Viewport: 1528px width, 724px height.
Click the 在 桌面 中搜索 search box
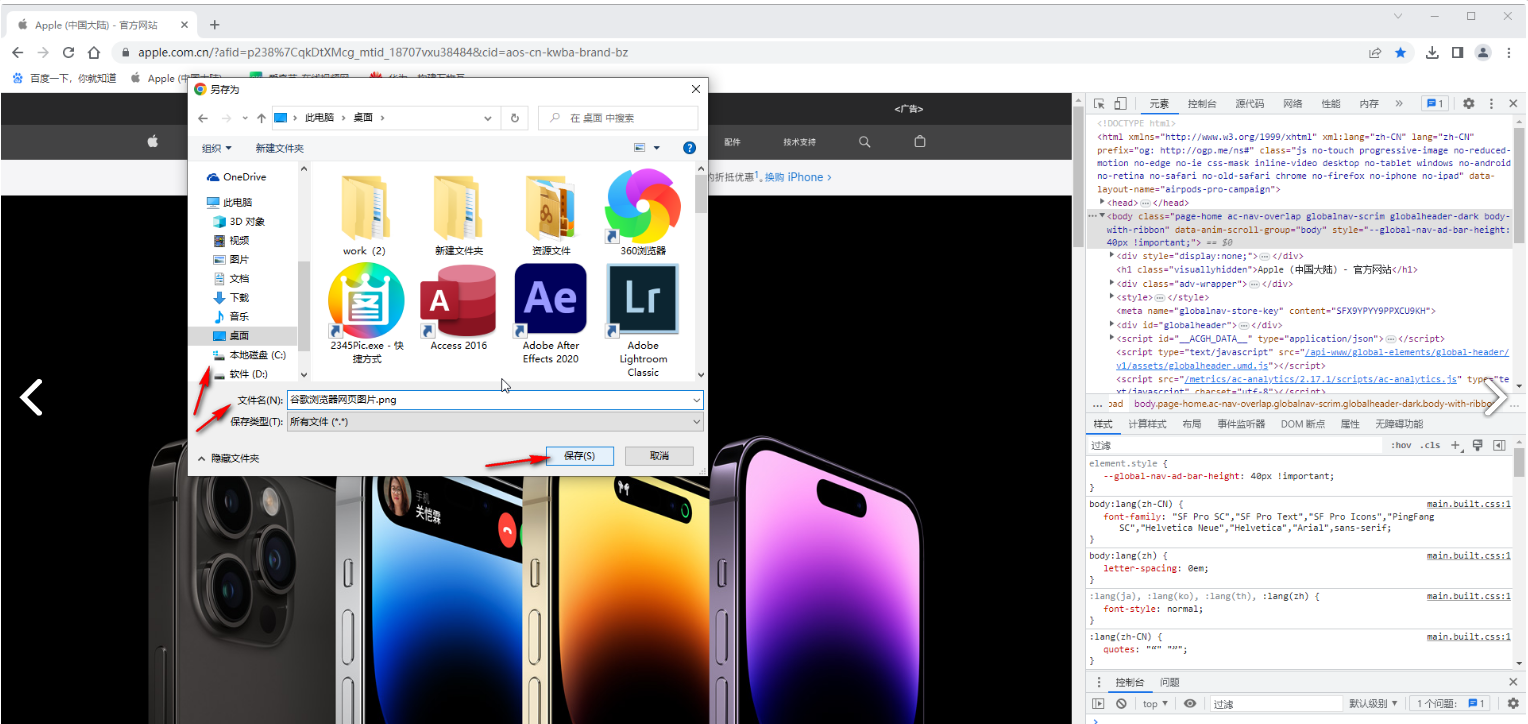pos(618,118)
